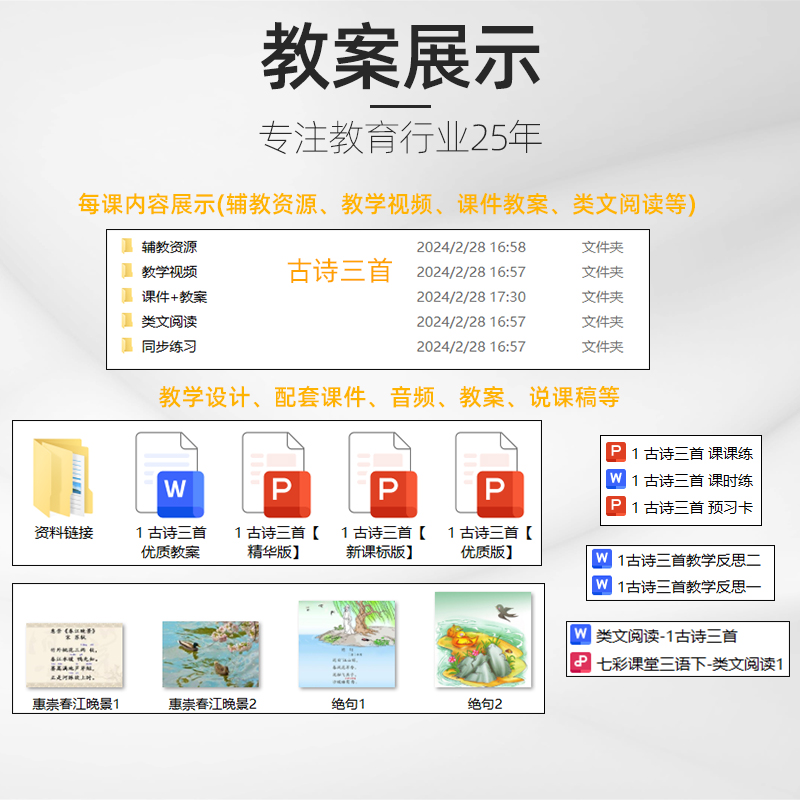Image resolution: width=800 pixels, height=800 pixels.
Task: Select 类文阅读-1古诗三首 file name
Action: [x=666, y=636]
